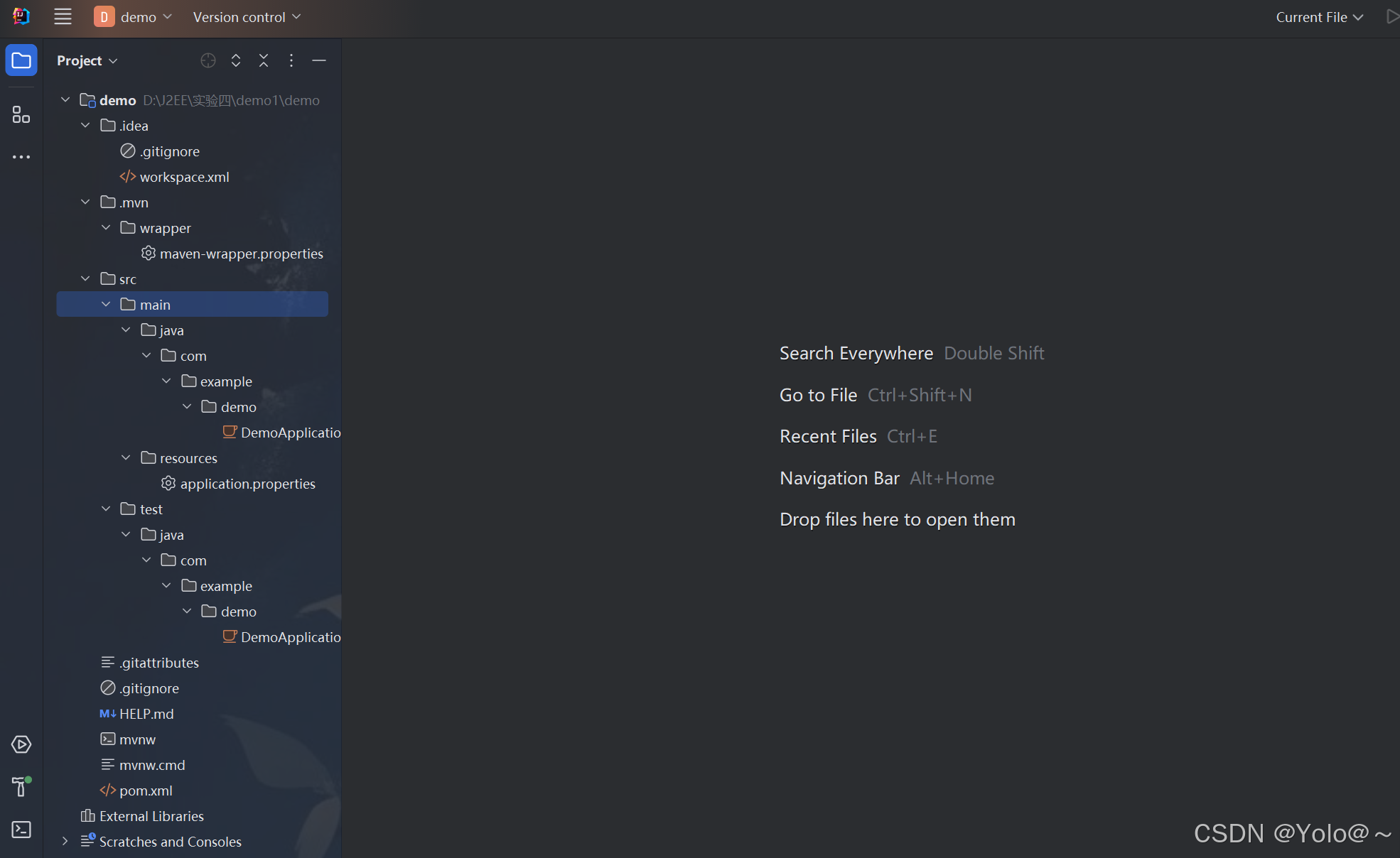Select pom.xml in project tree
Viewport: 1400px width, 858px height.
point(146,791)
